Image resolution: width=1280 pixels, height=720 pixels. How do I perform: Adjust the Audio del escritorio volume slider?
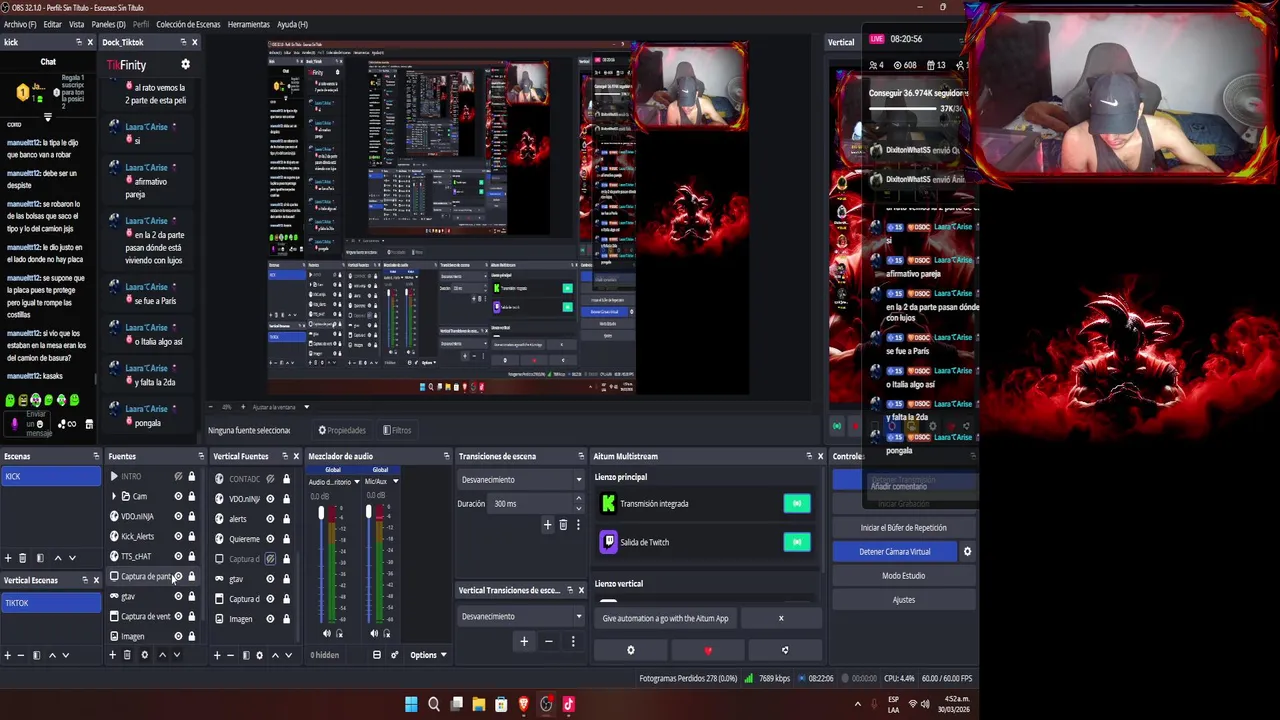point(321,514)
